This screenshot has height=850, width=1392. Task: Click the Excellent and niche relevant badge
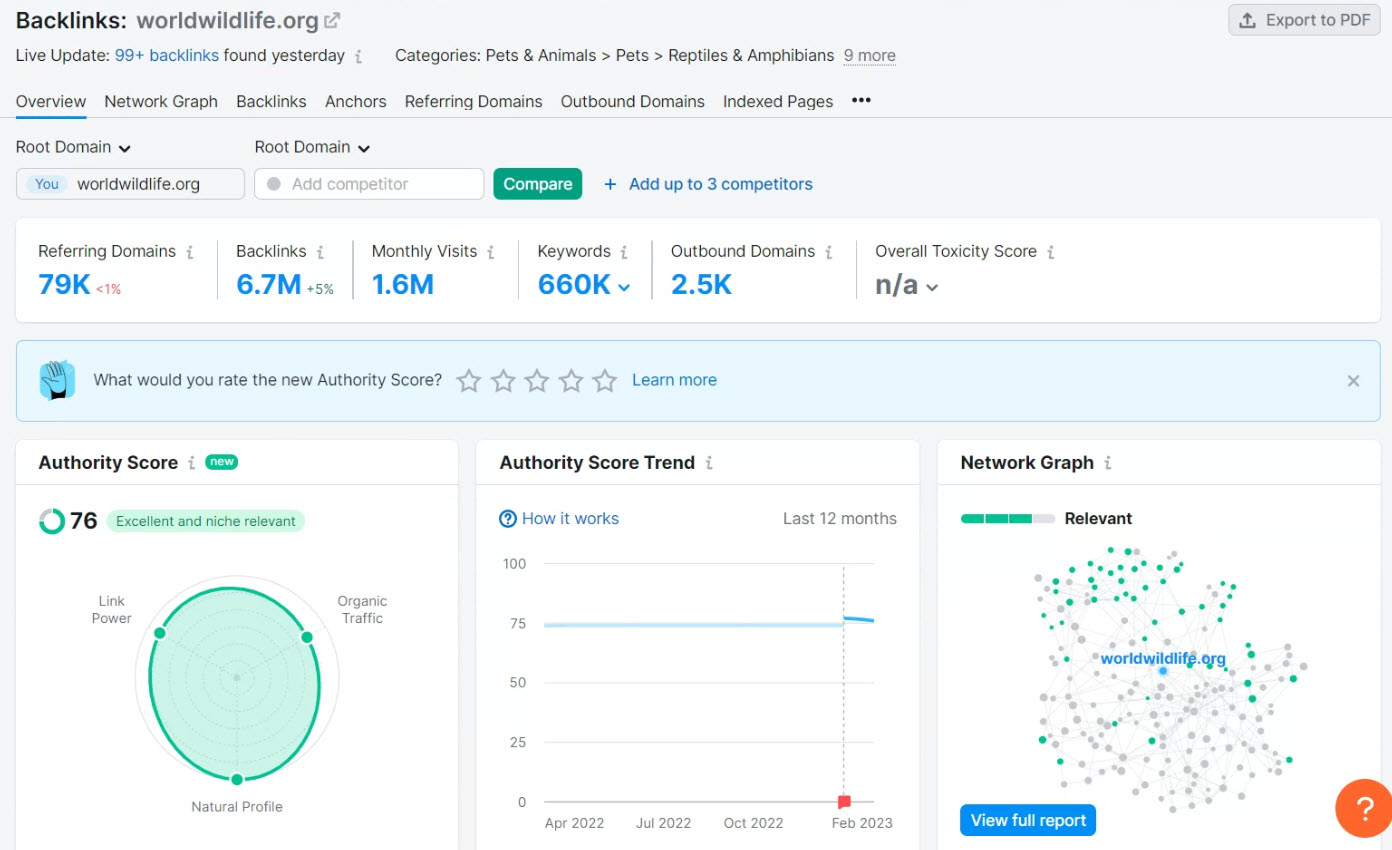pyautogui.click(x=205, y=521)
